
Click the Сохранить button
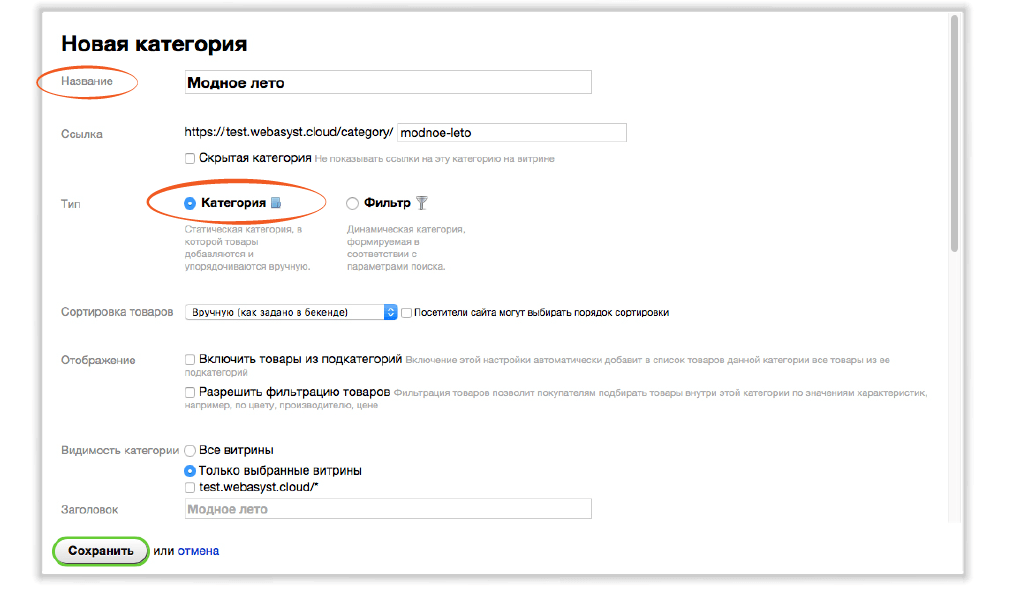[x=100, y=551]
